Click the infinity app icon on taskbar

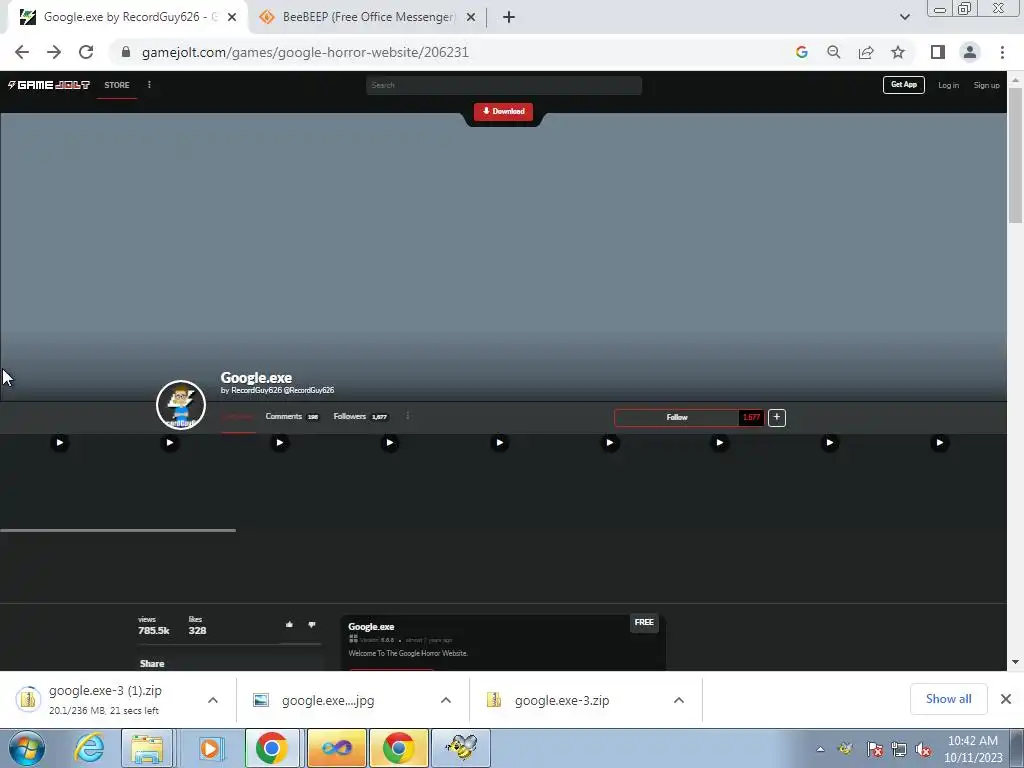tap(337, 748)
